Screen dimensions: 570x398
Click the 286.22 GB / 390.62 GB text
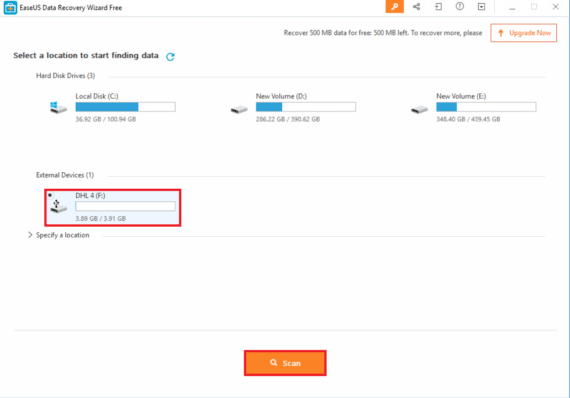(x=288, y=119)
